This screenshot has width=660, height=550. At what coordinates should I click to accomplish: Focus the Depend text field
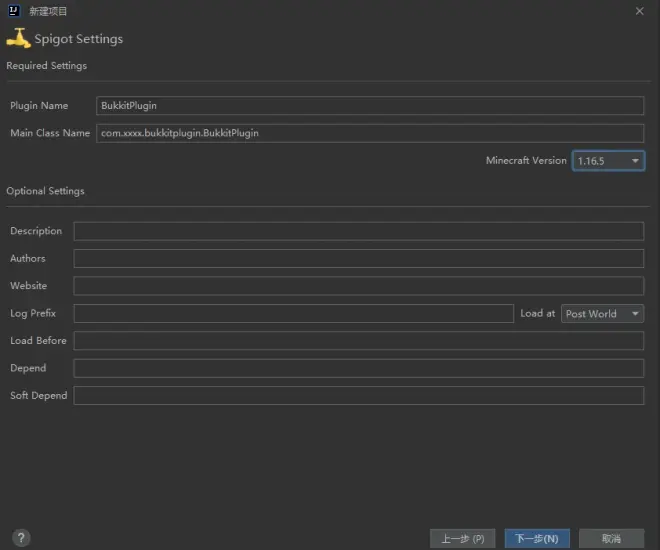point(359,368)
